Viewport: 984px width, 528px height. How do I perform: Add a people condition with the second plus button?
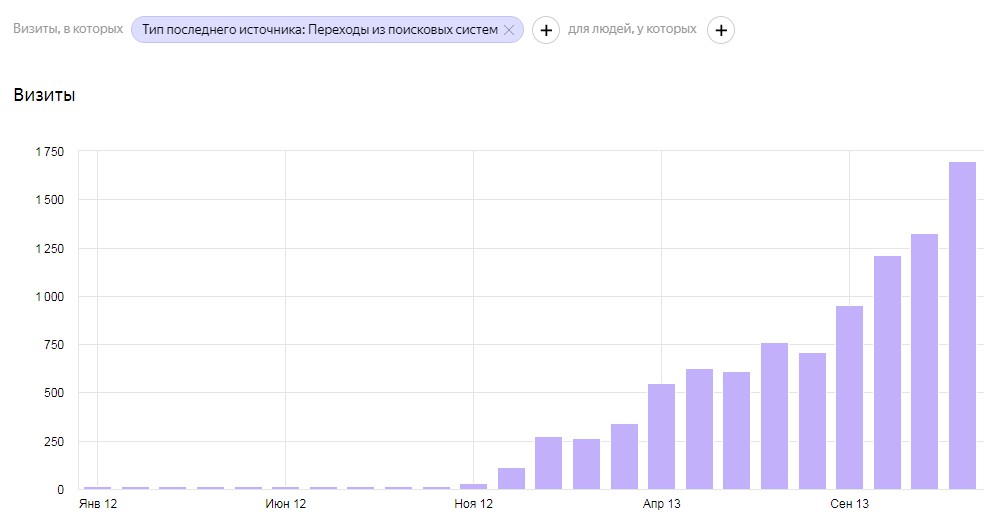coord(721,30)
